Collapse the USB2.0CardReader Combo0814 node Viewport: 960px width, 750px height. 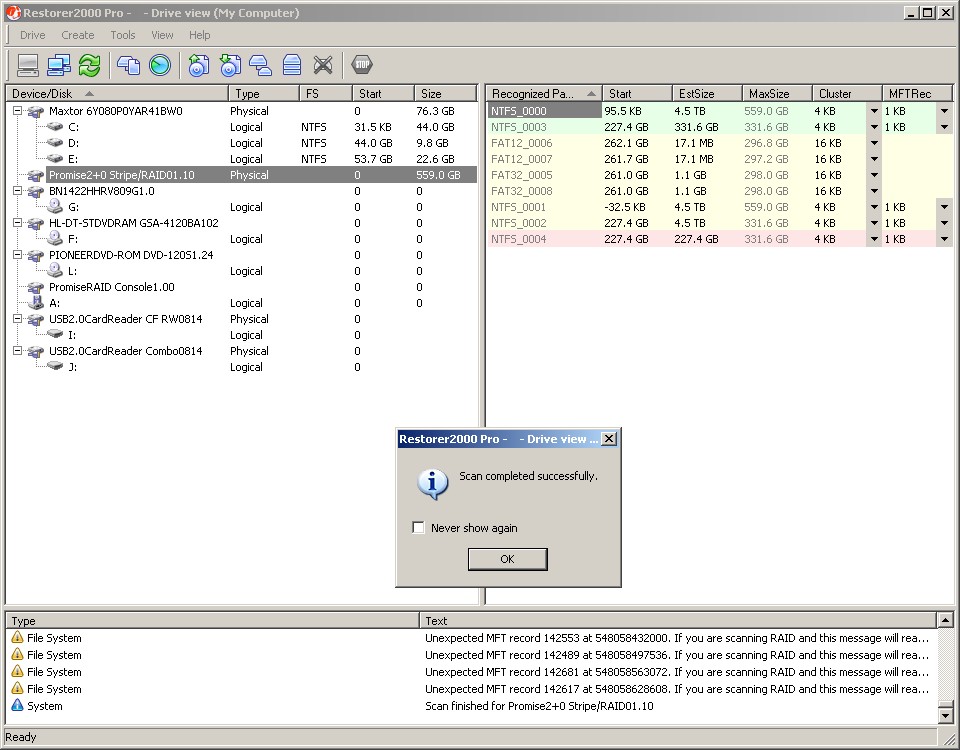point(18,351)
